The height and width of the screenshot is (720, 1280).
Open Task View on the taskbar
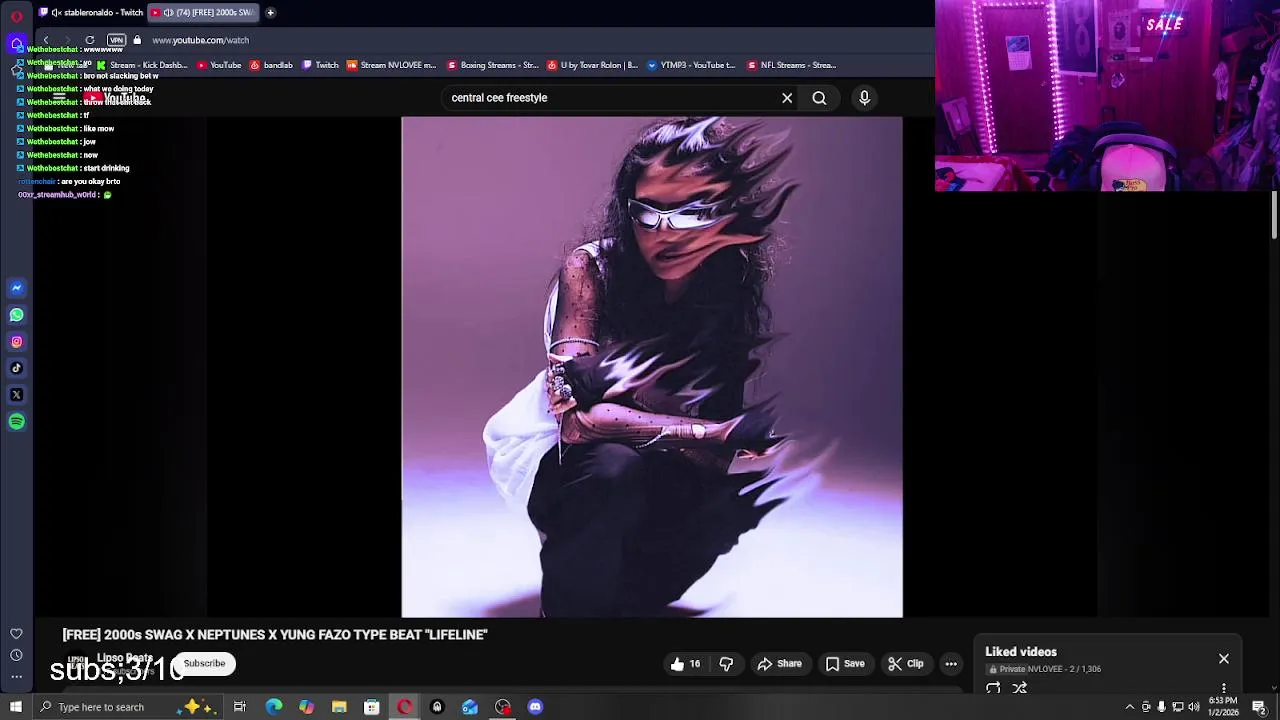(240, 707)
